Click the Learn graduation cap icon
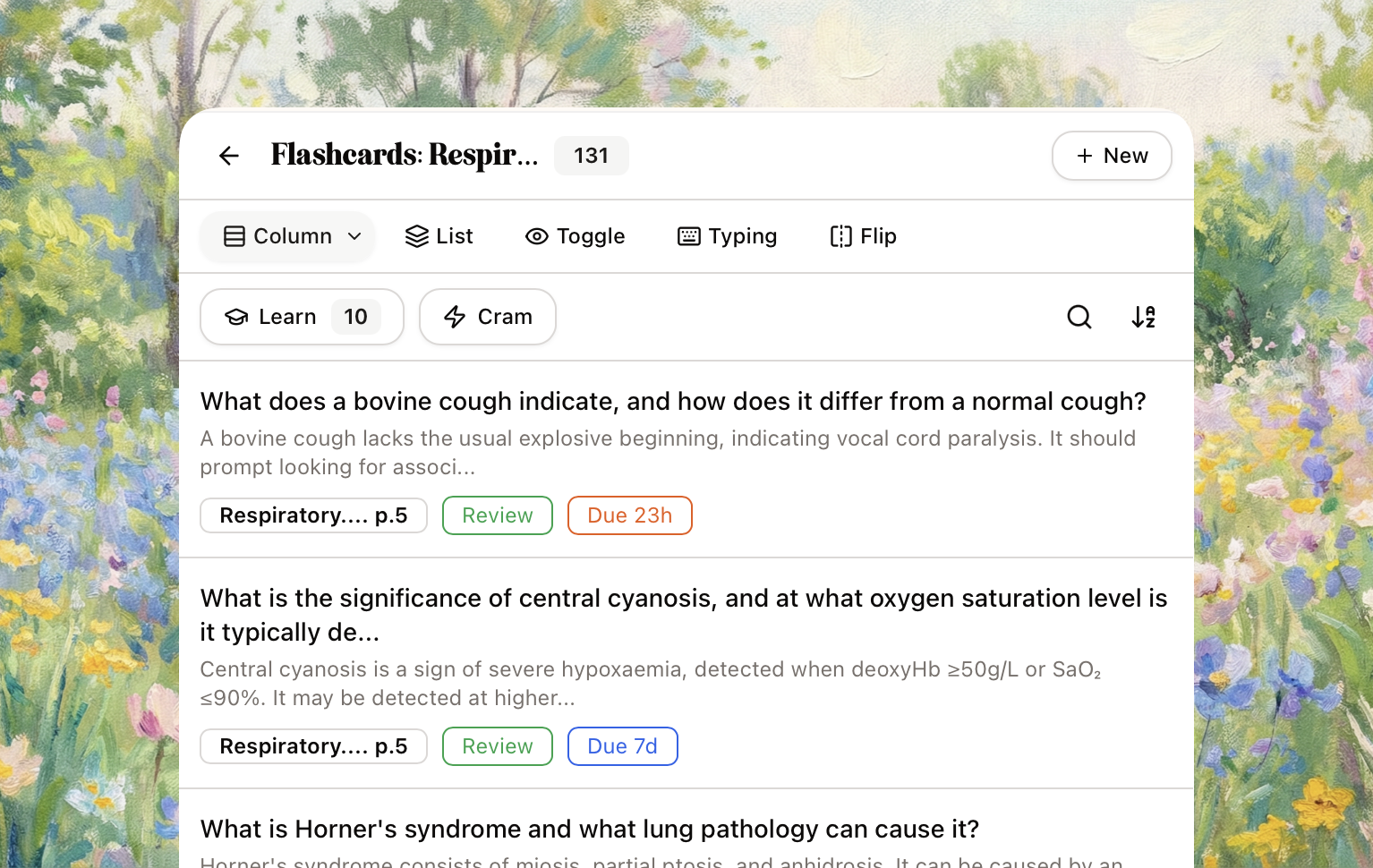This screenshot has height=868, width=1373. click(235, 317)
